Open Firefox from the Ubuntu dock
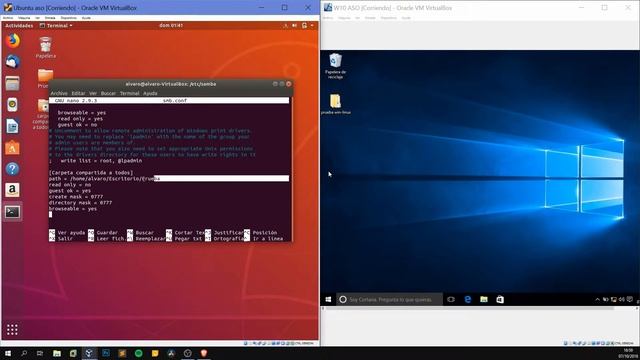The image size is (640, 360). [13, 41]
